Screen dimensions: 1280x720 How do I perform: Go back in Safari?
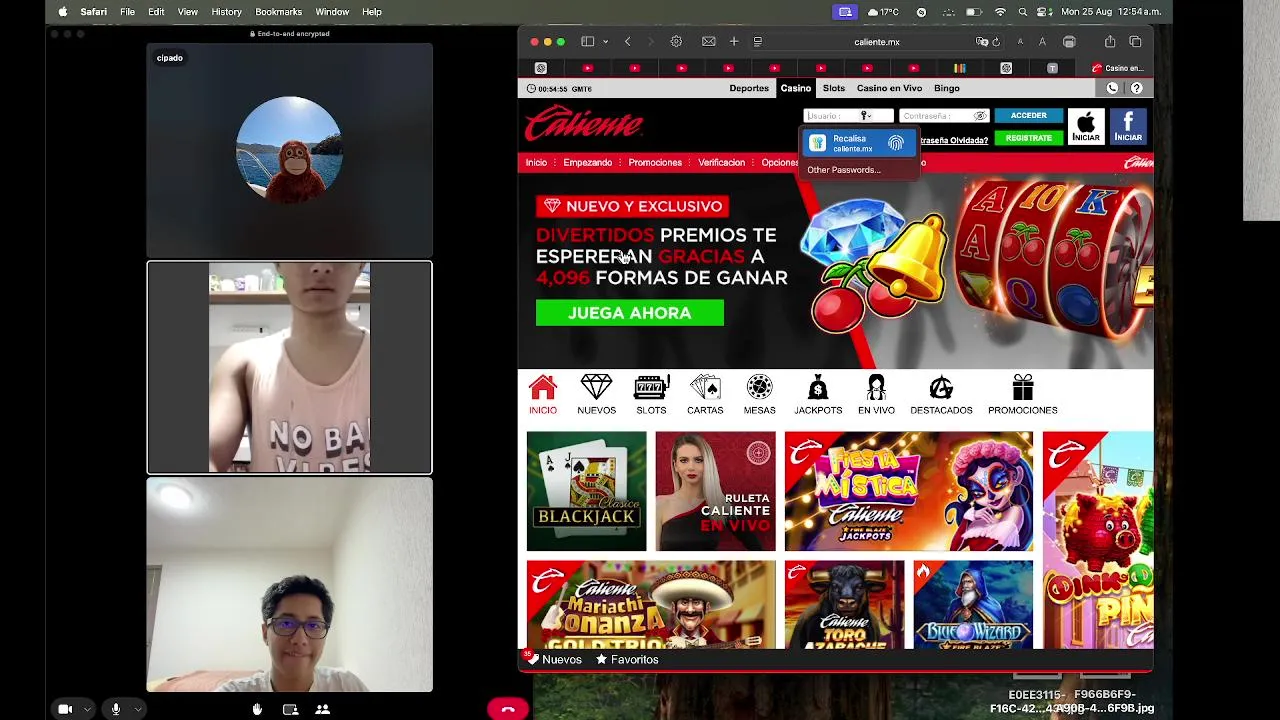(x=627, y=42)
